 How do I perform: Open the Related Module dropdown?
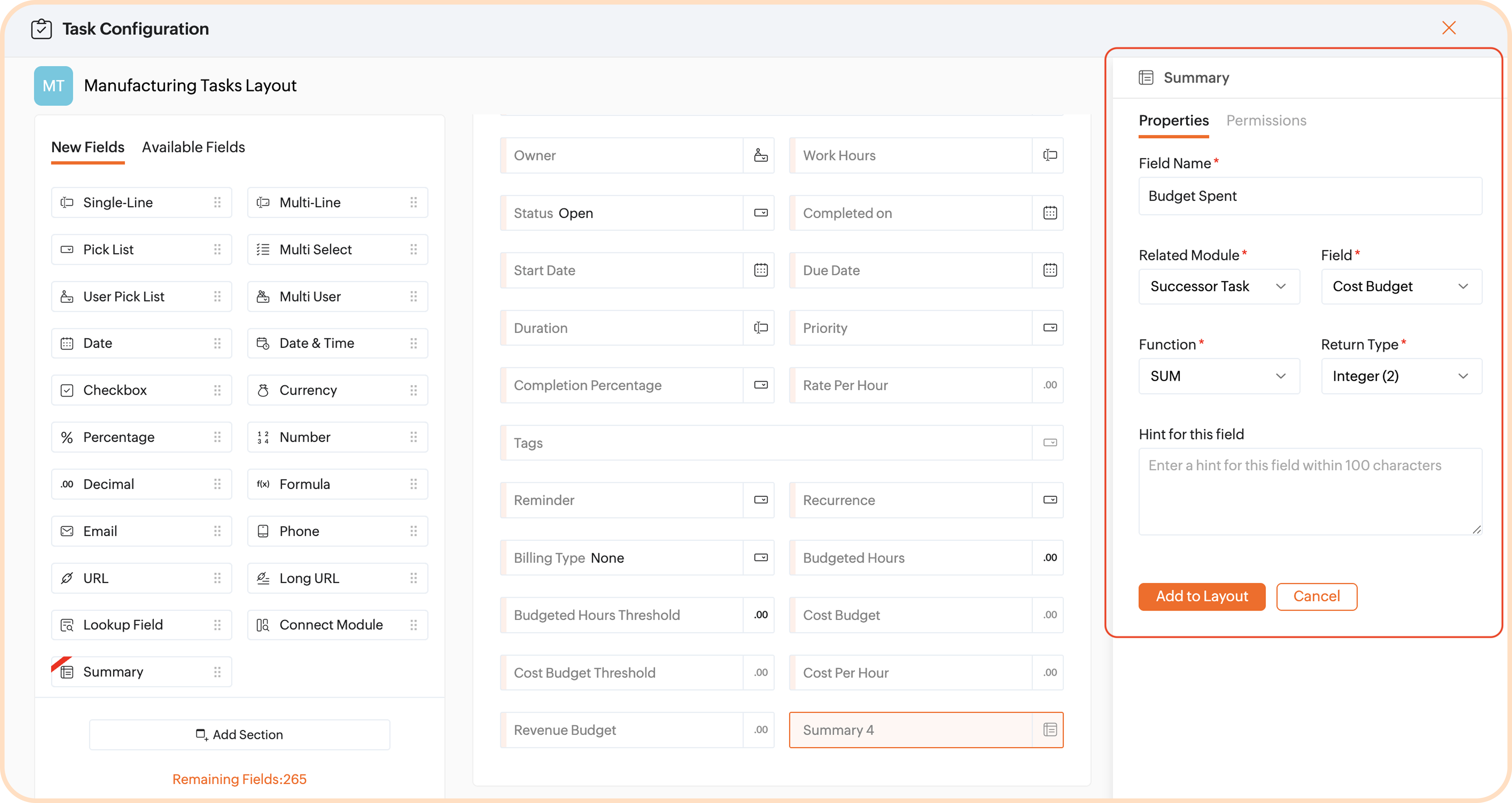point(1219,286)
